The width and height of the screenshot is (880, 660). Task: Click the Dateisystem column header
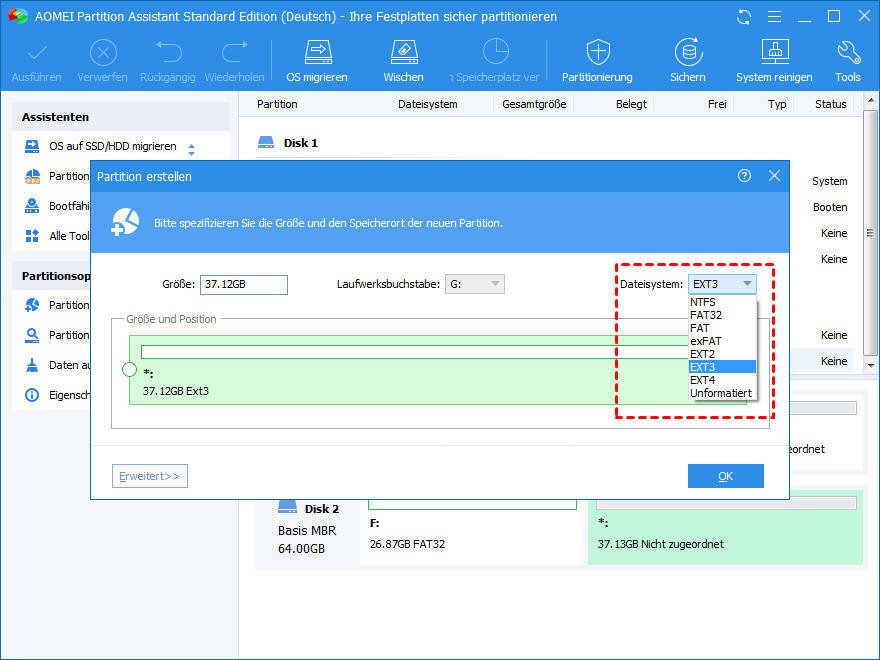point(428,104)
